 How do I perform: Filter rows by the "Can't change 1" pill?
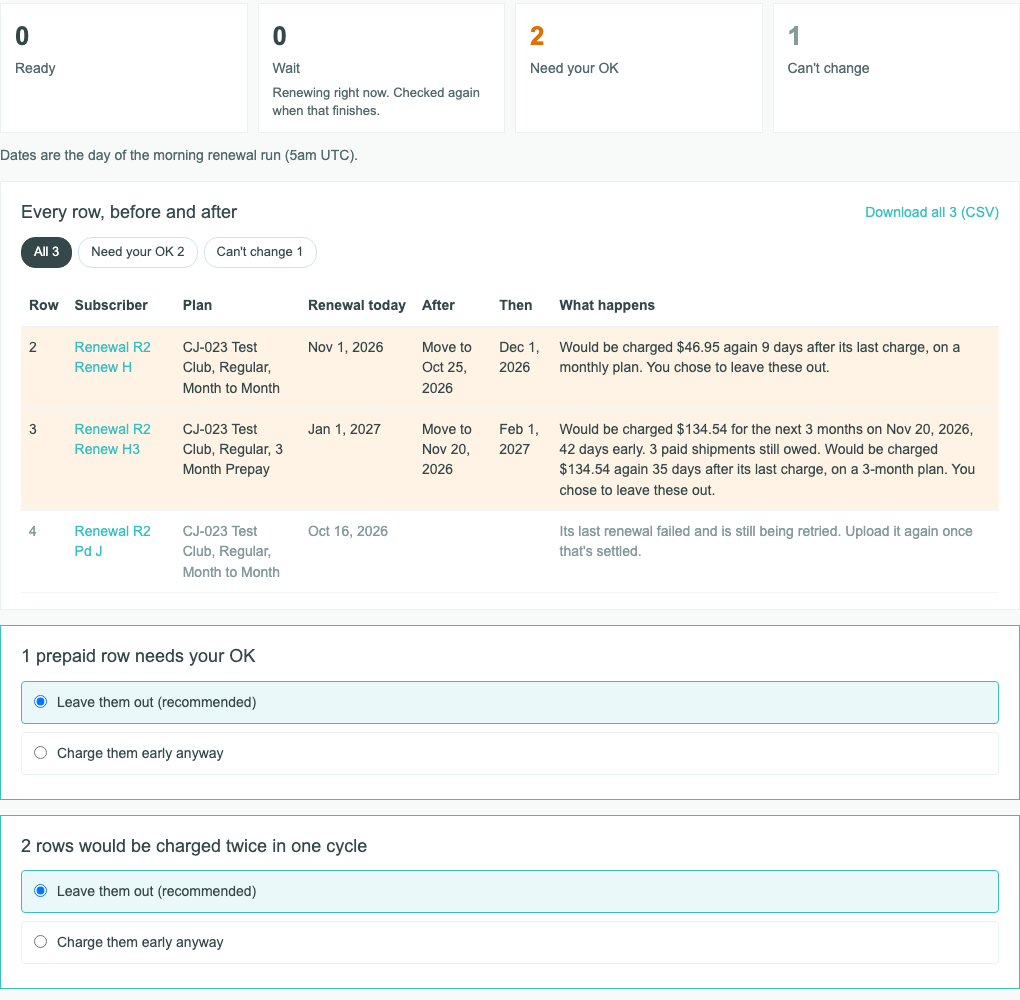click(x=260, y=252)
